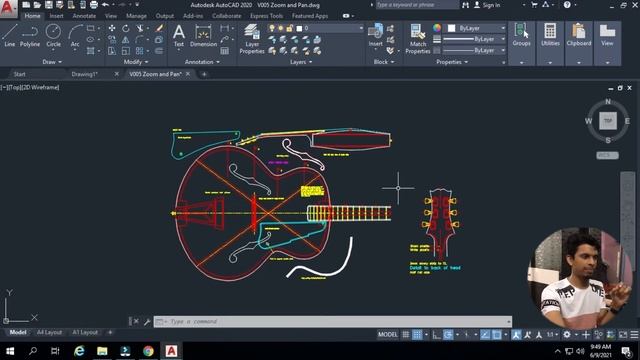
Task: Open the Insert ribbon tab
Action: click(x=56, y=16)
